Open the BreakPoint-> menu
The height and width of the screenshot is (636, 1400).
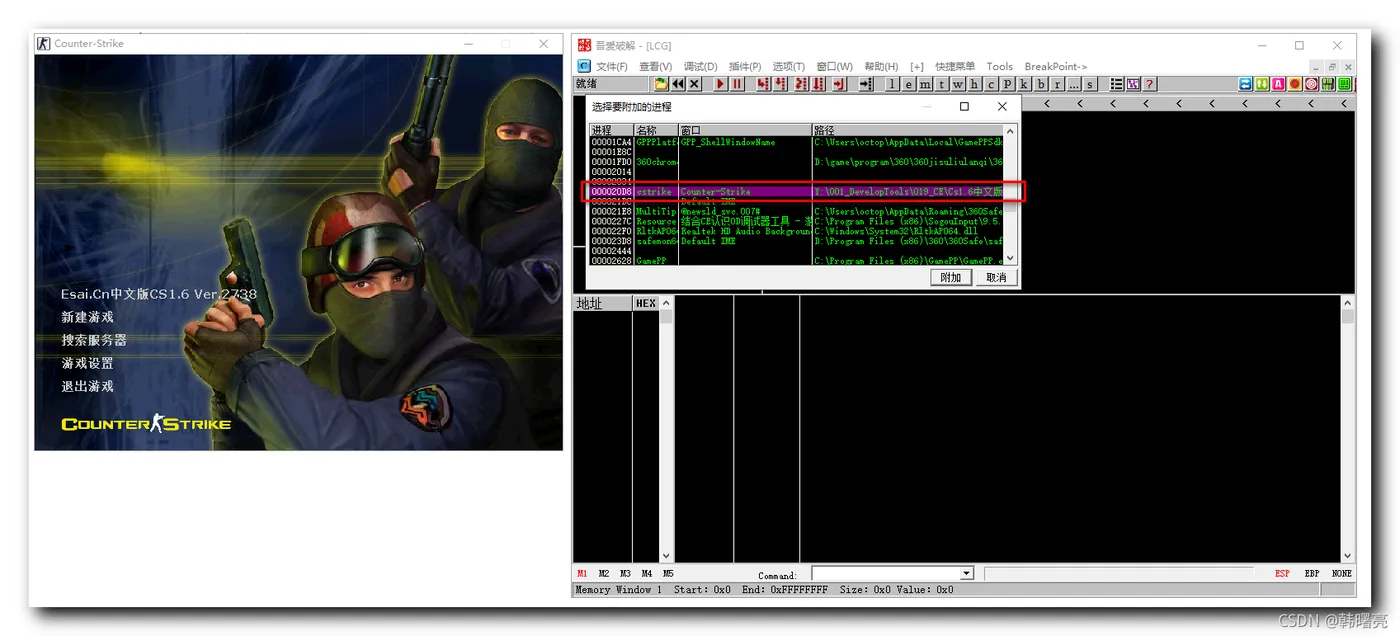click(1055, 67)
